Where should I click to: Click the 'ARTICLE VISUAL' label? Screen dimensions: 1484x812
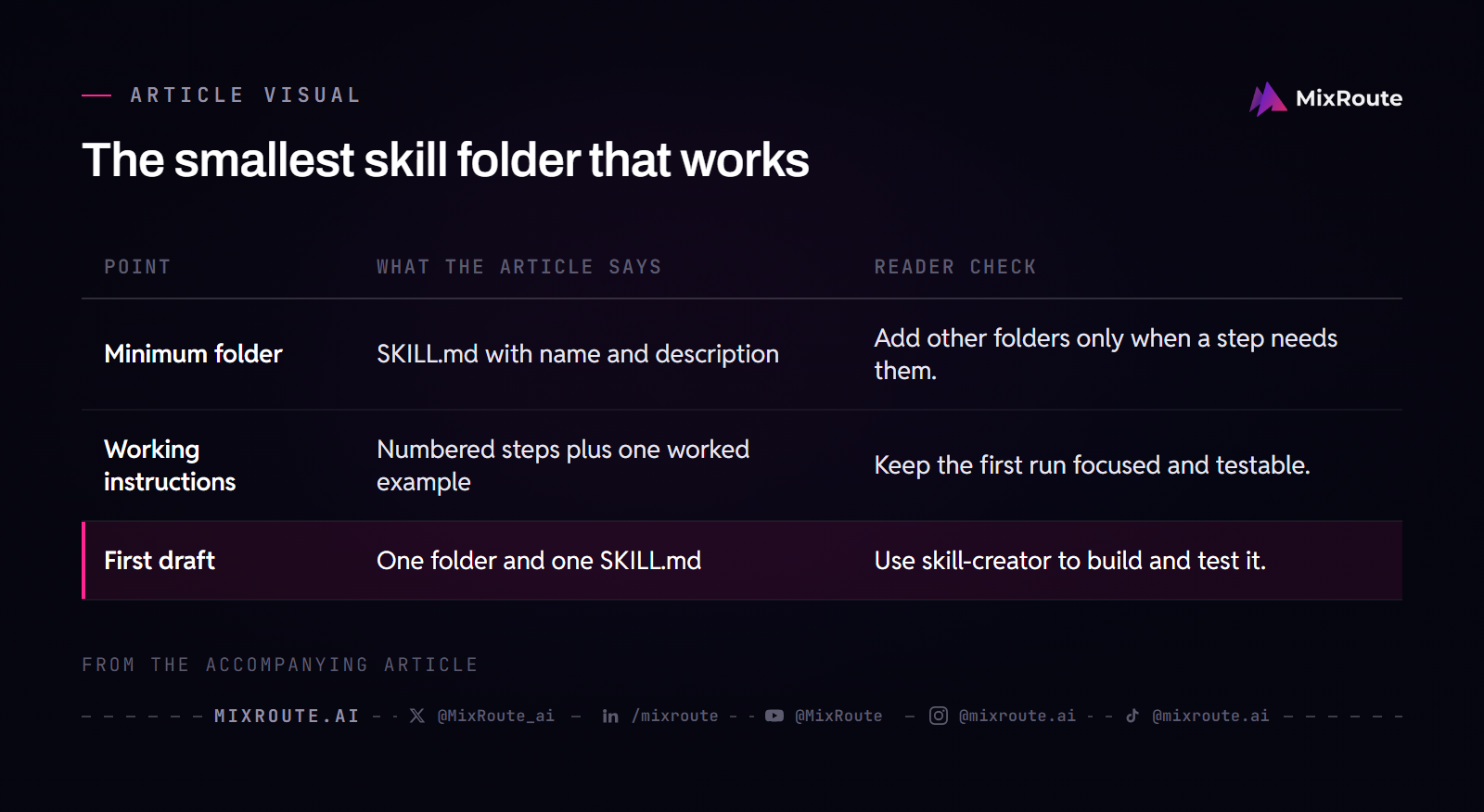[x=246, y=95]
